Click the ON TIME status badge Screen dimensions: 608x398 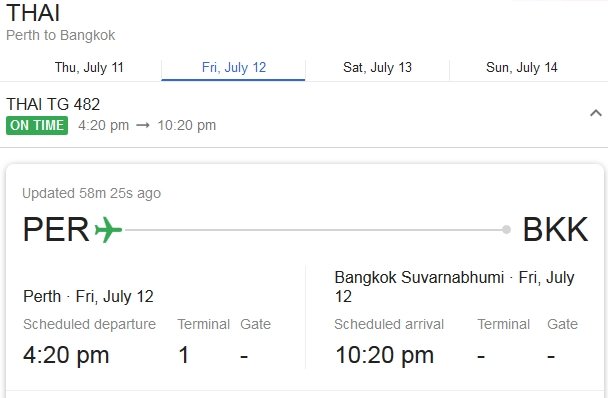pos(37,125)
